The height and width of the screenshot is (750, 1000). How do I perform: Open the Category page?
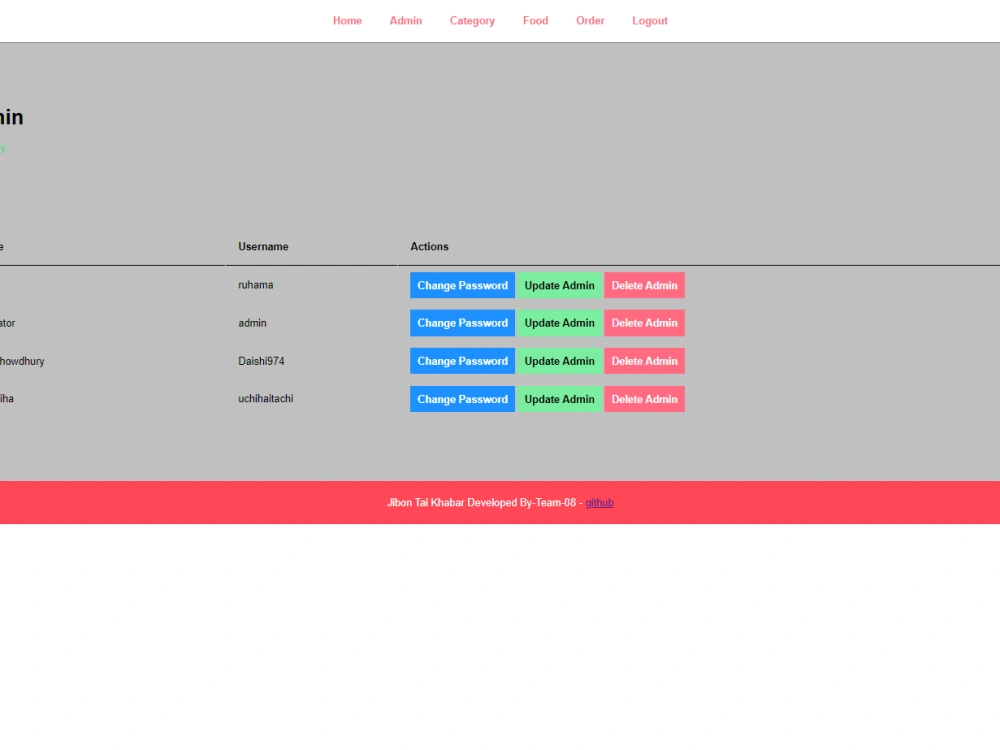tap(472, 20)
